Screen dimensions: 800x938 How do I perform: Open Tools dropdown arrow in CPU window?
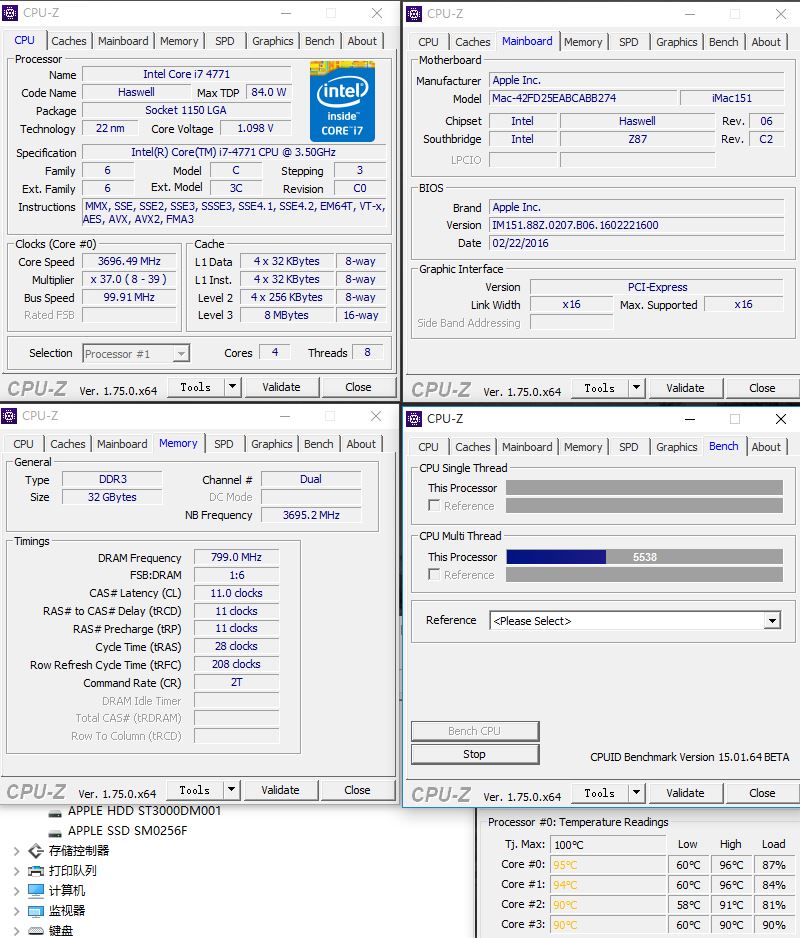tap(233, 387)
